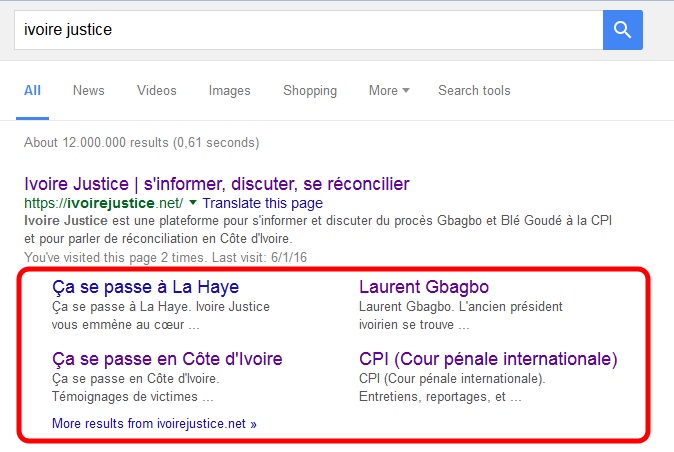The image size is (674, 452).
Task: Open the Videos tab
Action: (x=156, y=91)
